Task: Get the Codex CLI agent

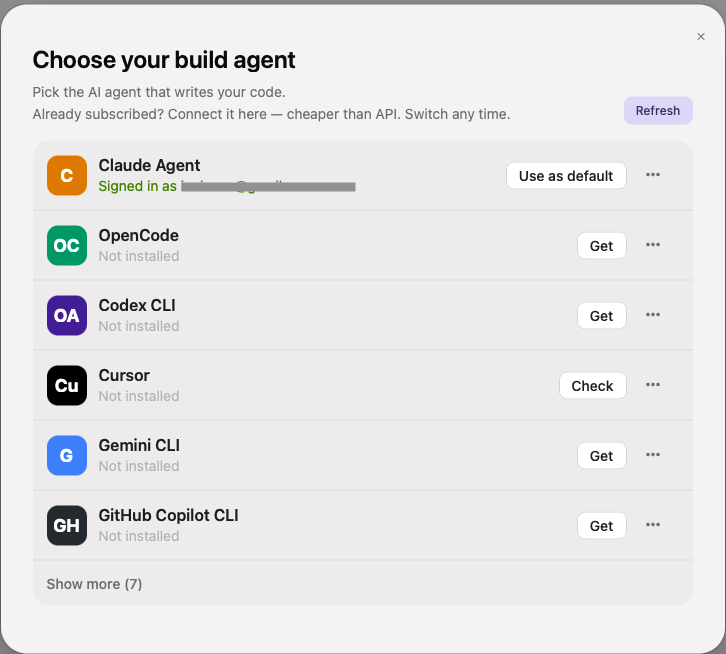Action: [x=601, y=315]
